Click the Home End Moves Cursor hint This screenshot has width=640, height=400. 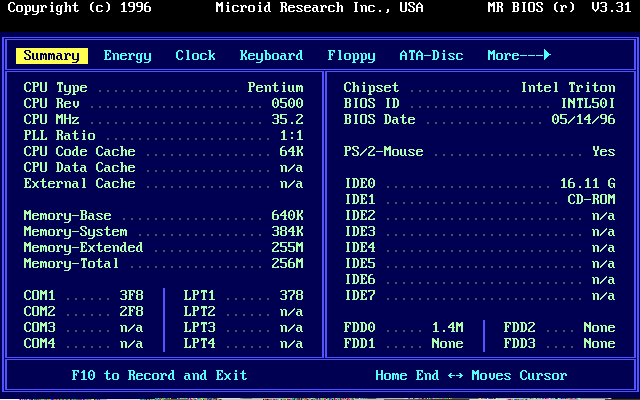tap(471, 375)
